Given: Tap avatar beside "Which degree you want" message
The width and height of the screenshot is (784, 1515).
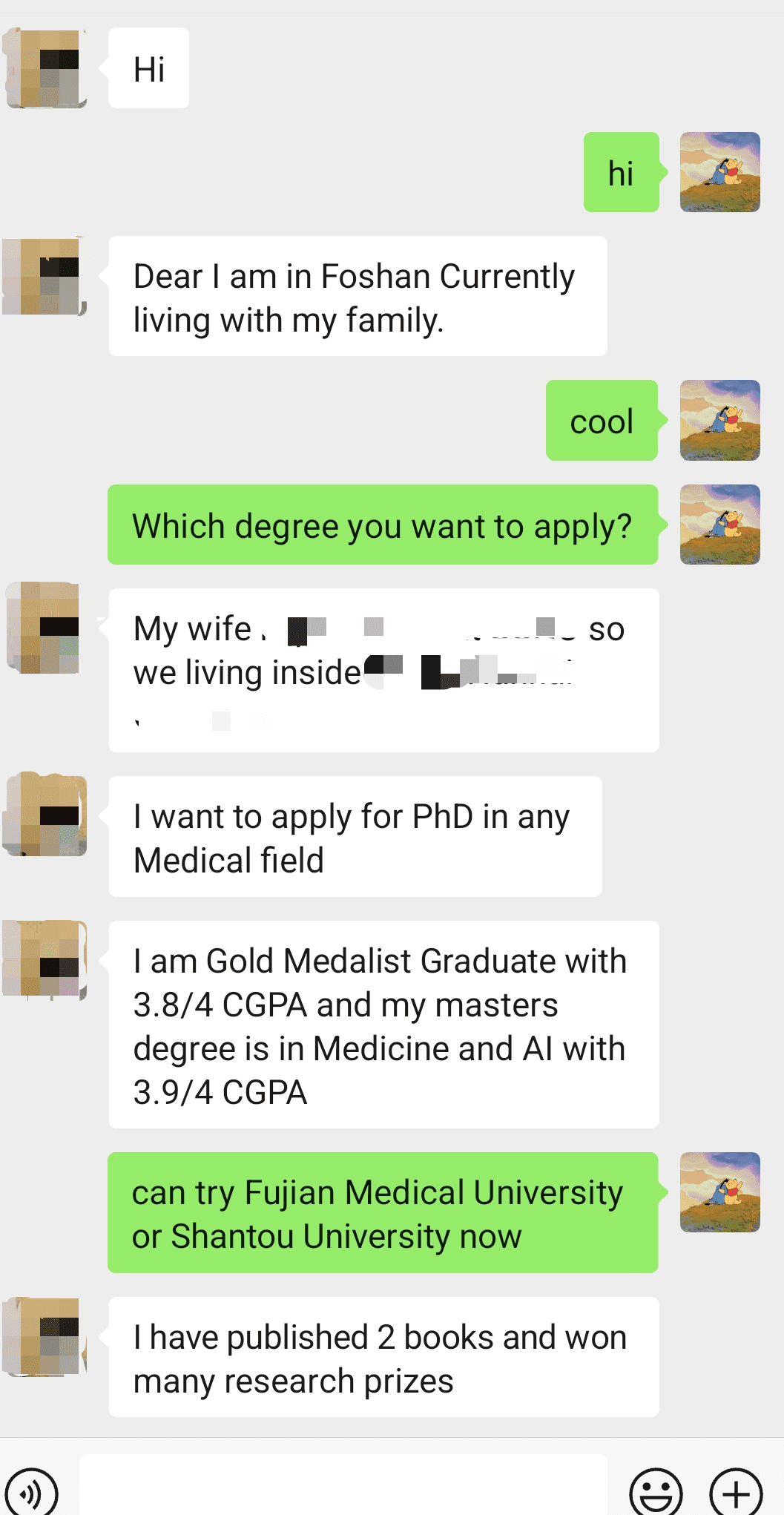Looking at the screenshot, I should [719, 525].
